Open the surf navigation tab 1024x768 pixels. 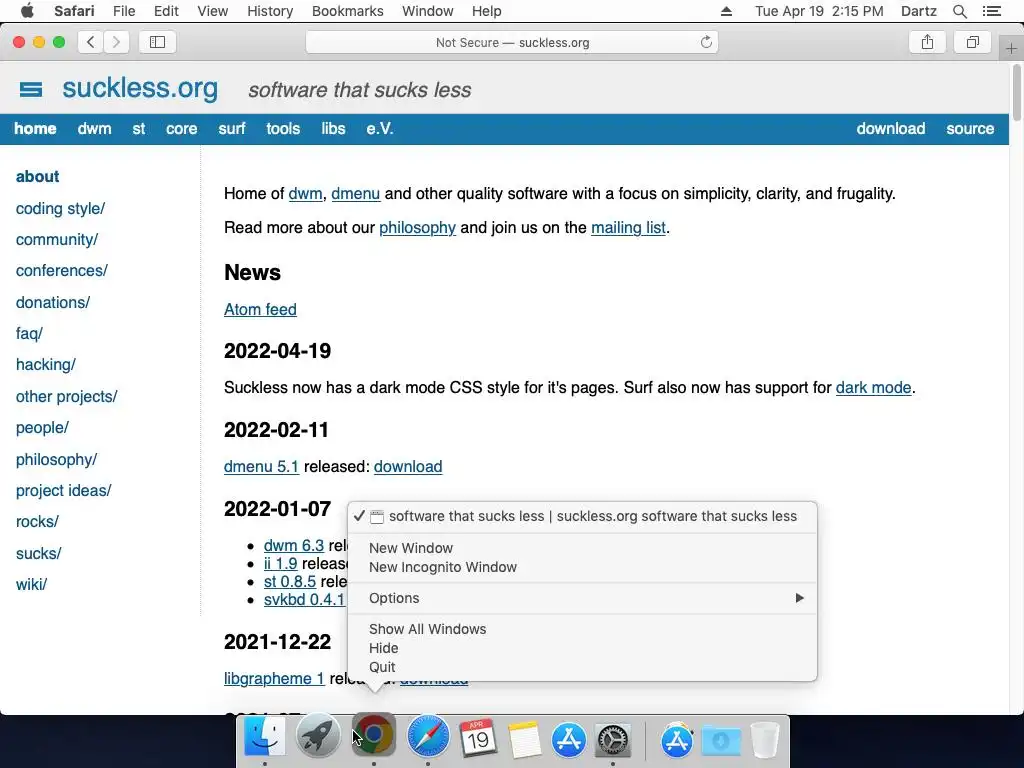[x=232, y=129]
